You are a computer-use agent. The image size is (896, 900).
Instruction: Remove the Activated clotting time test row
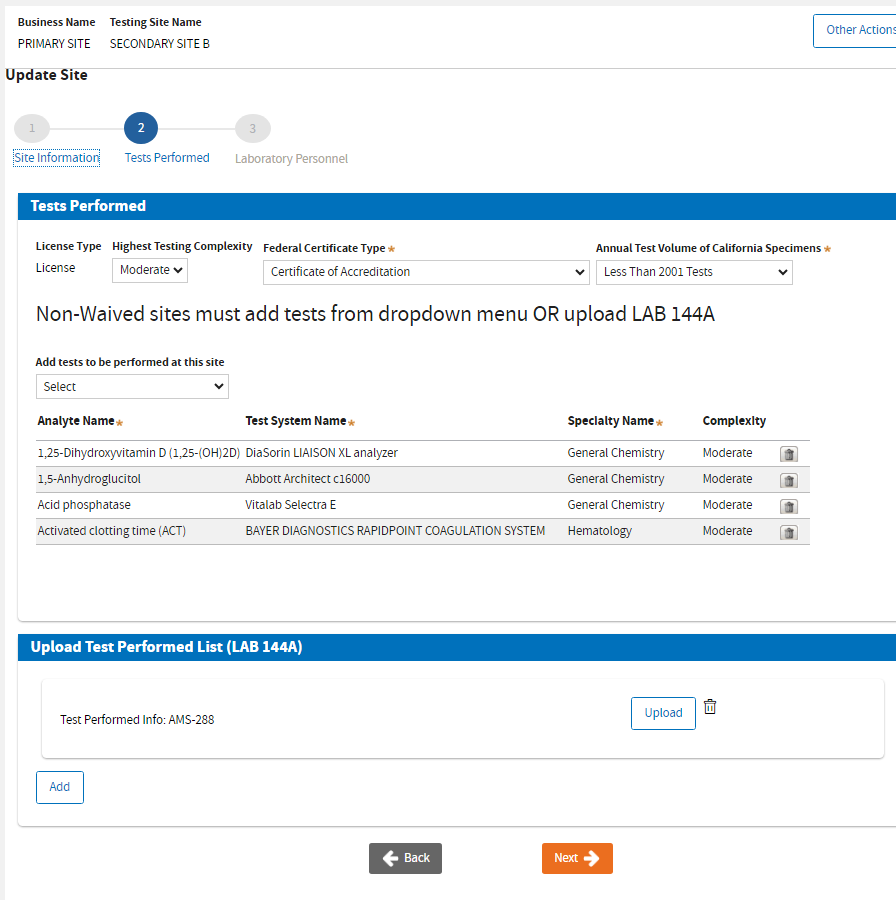tap(788, 532)
